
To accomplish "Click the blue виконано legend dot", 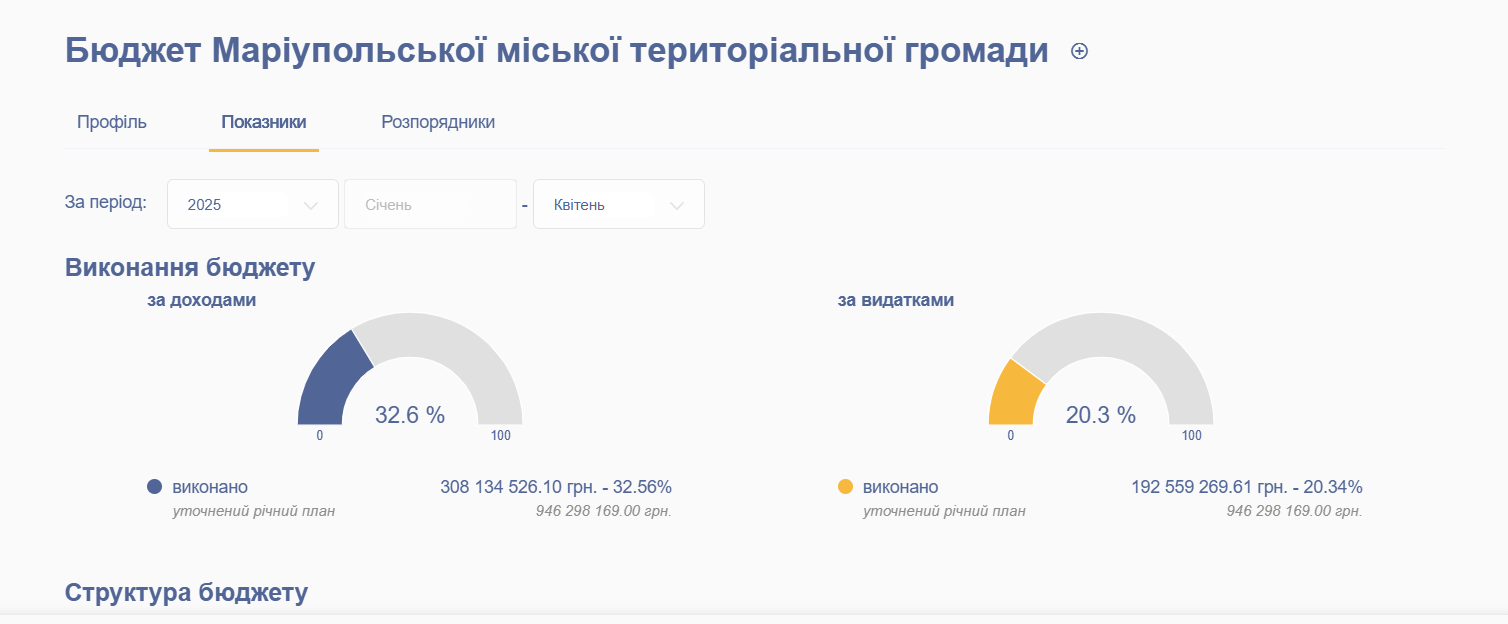I will tap(154, 487).
